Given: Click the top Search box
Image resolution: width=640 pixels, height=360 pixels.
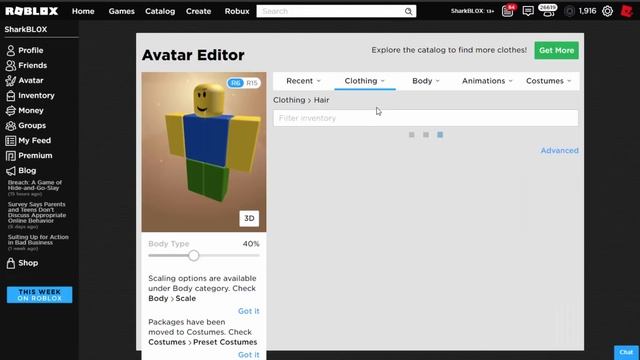Looking at the screenshot, I should [x=336, y=11].
